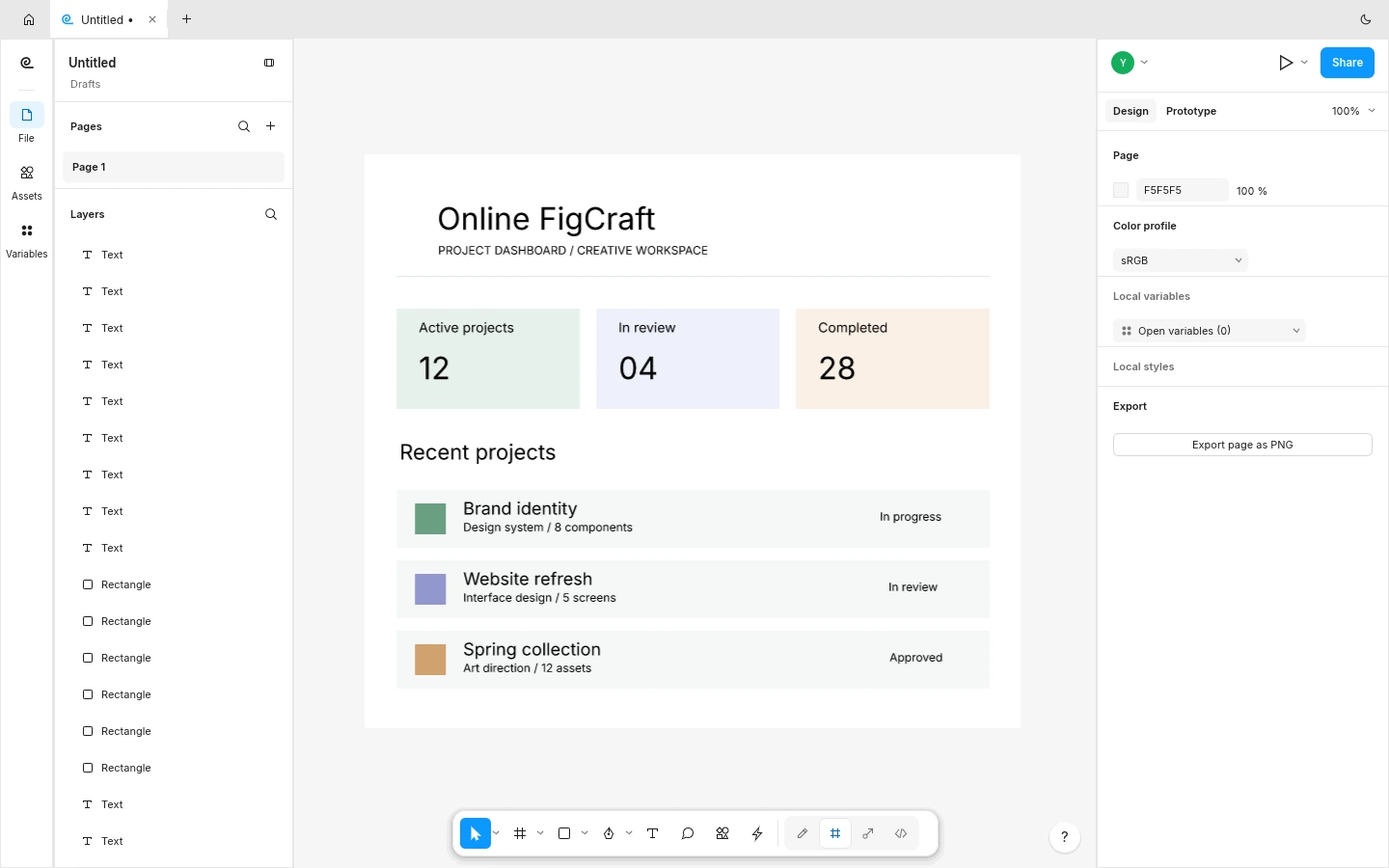
Task: Click the user avatar Y
Action: (1123, 63)
